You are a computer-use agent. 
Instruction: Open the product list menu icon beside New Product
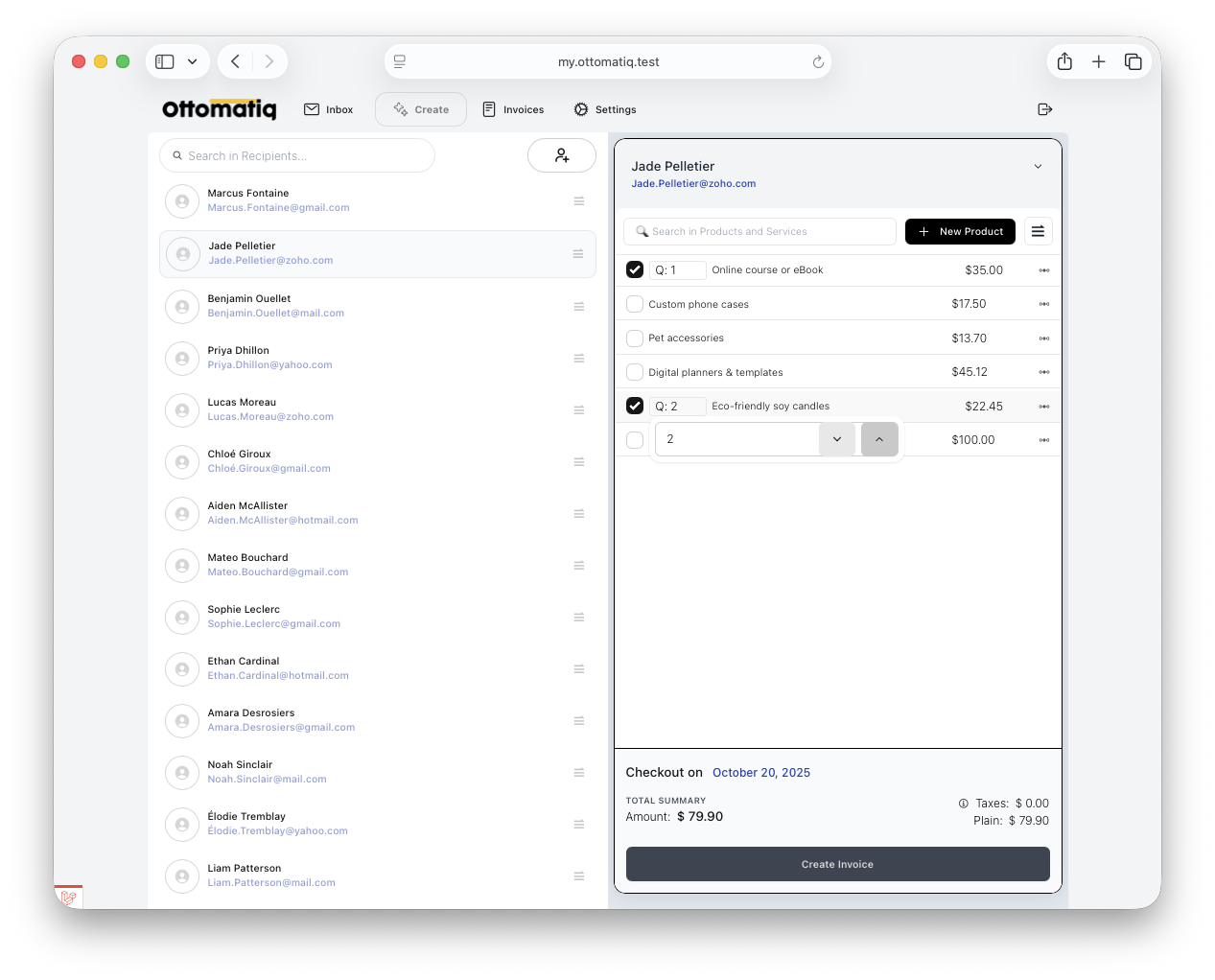click(x=1038, y=231)
